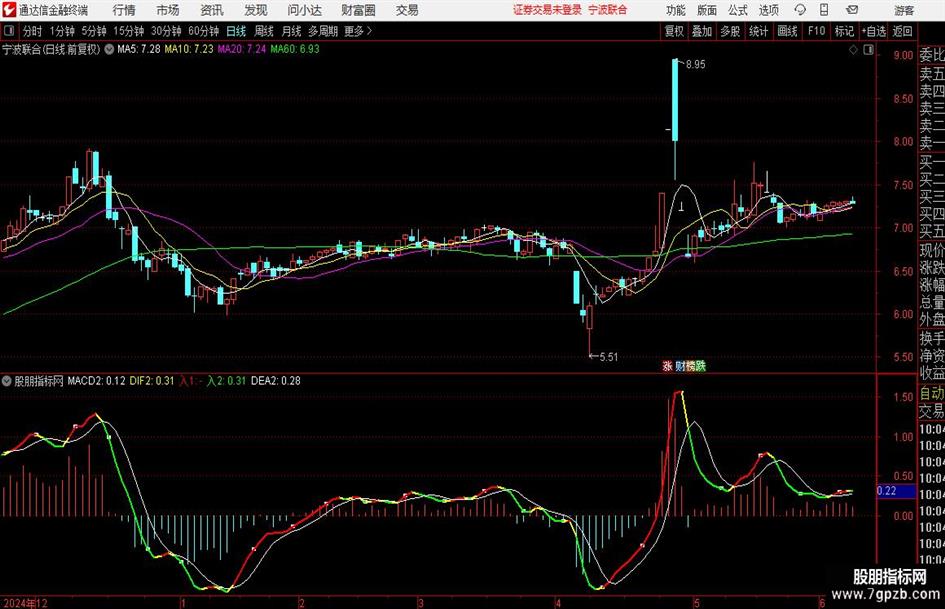Click the DIF2: 0.31 indicator value
Viewport: 945px width, 609px height.
point(152,381)
